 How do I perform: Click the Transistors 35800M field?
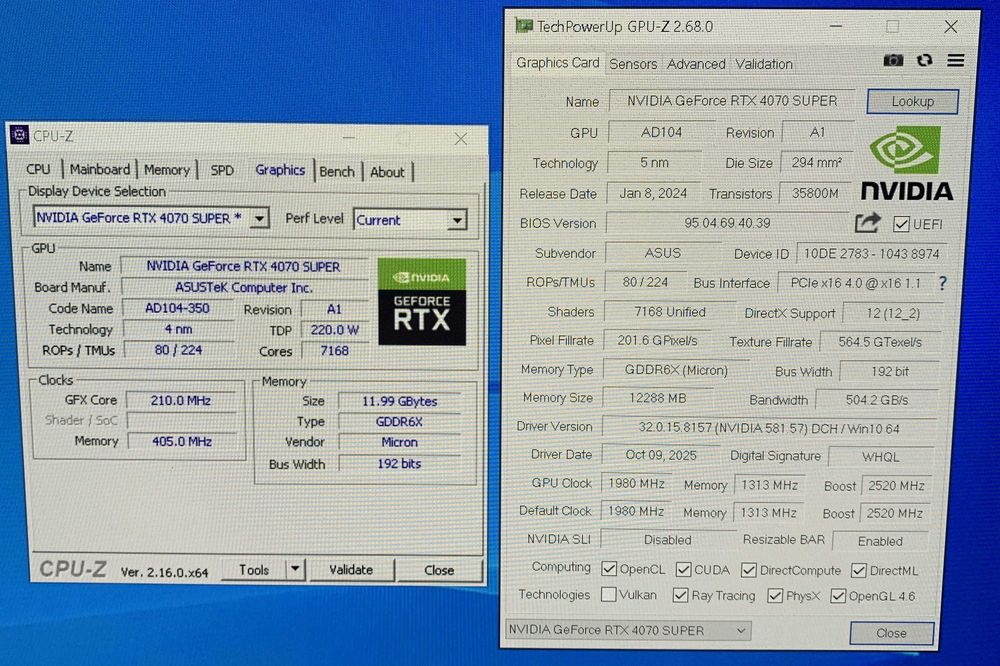point(814,193)
